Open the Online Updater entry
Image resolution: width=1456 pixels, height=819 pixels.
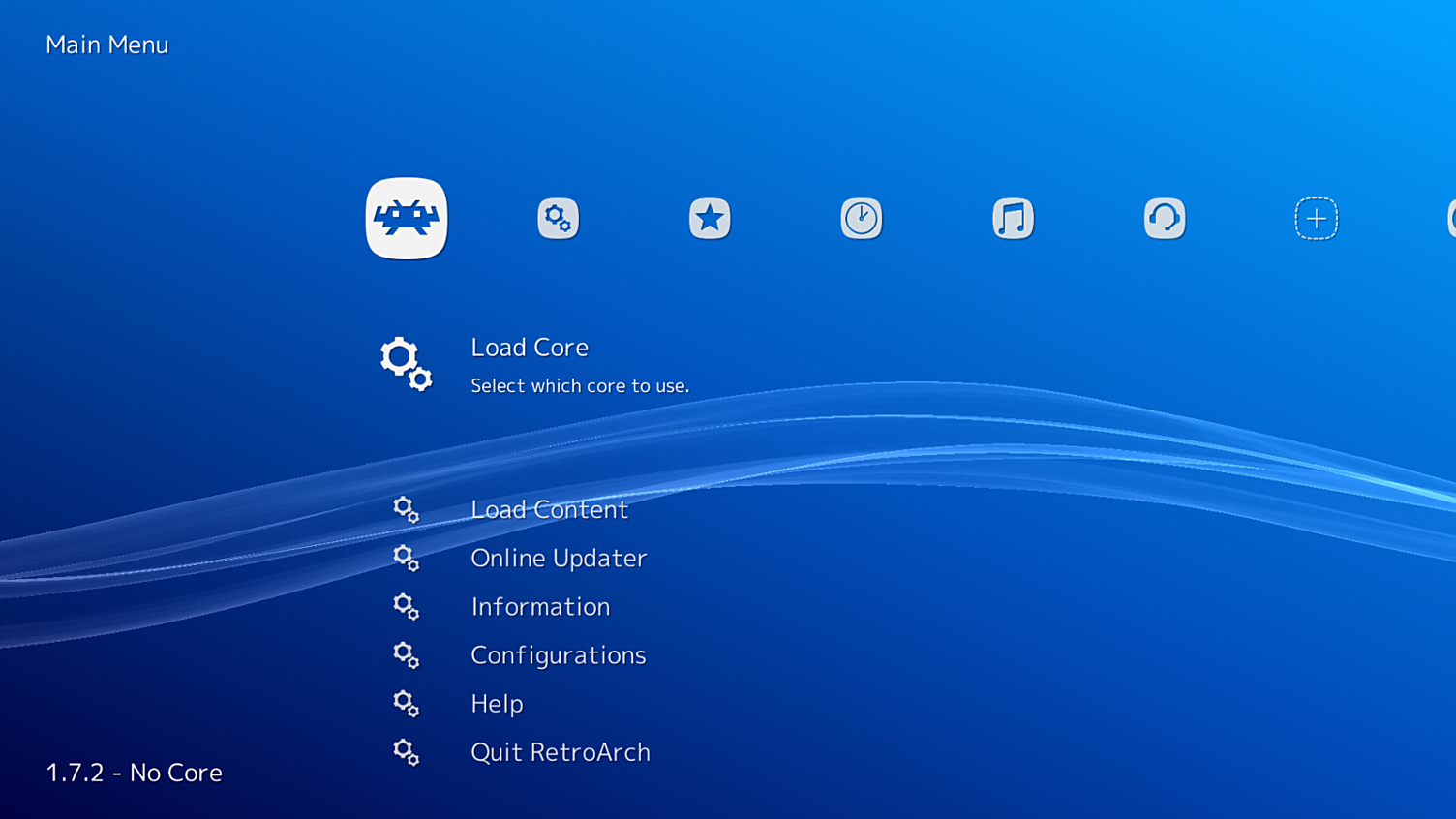(x=559, y=558)
